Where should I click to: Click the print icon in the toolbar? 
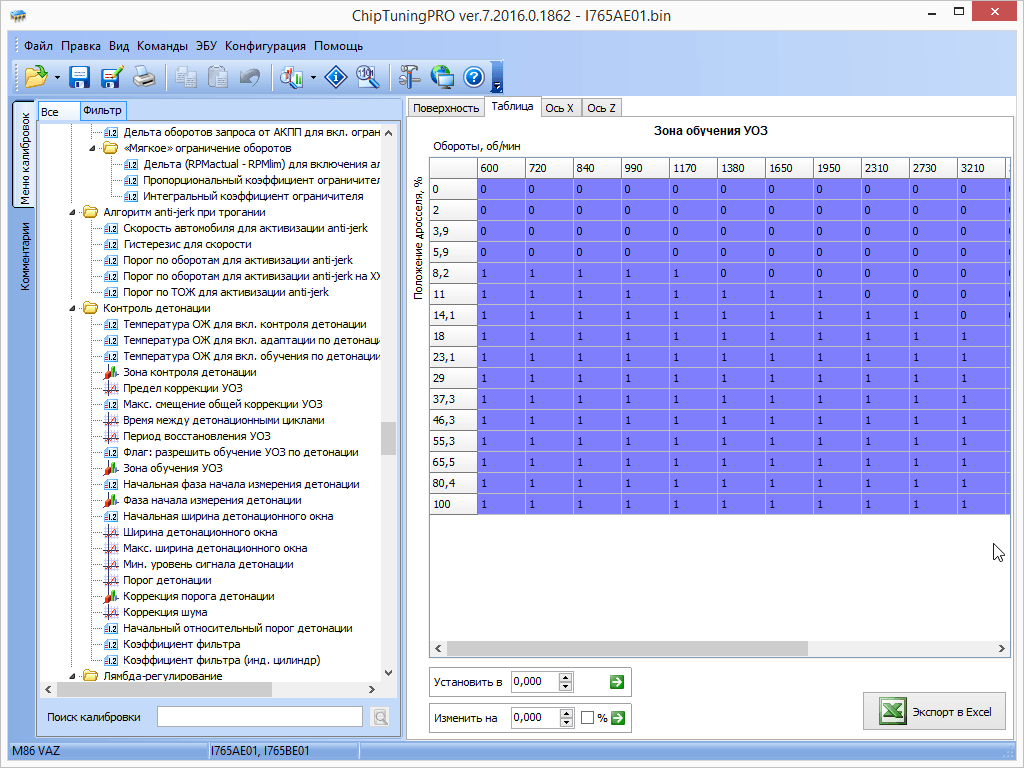(x=144, y=77)
